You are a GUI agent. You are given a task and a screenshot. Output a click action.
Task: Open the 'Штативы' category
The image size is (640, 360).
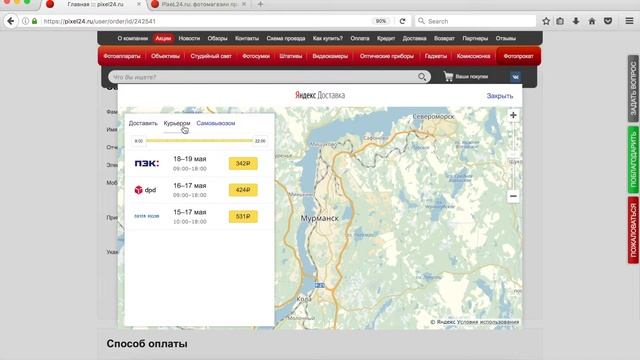point(291,56)
